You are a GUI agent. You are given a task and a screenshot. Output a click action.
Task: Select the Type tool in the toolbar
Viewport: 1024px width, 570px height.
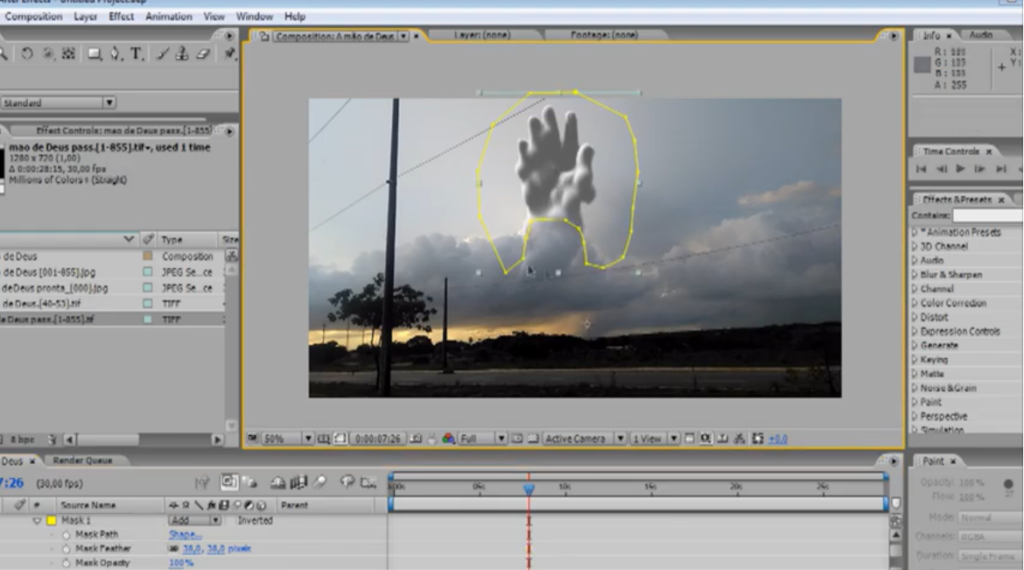coord(136,54)
